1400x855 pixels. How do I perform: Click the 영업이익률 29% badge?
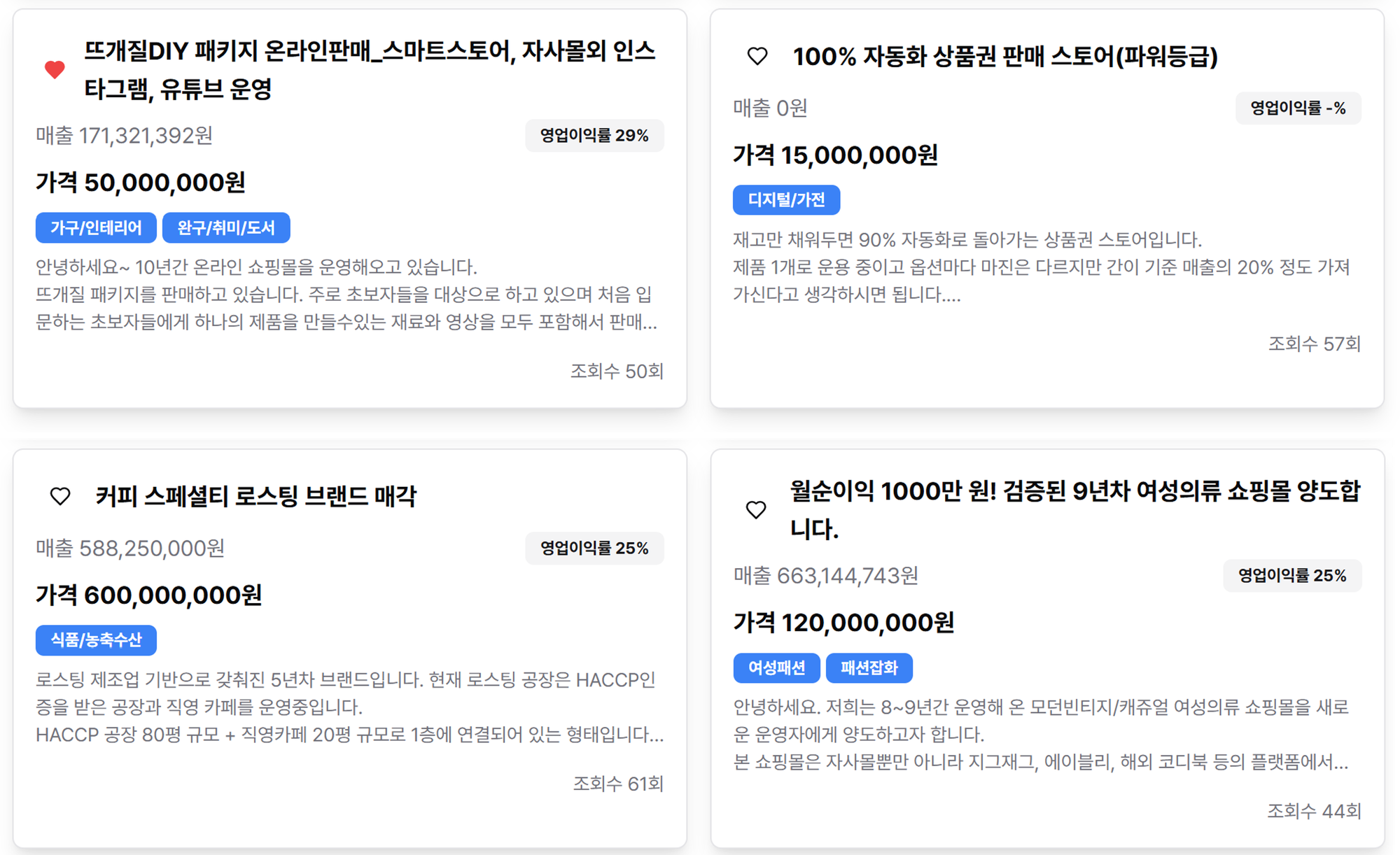tap(594, 136)
